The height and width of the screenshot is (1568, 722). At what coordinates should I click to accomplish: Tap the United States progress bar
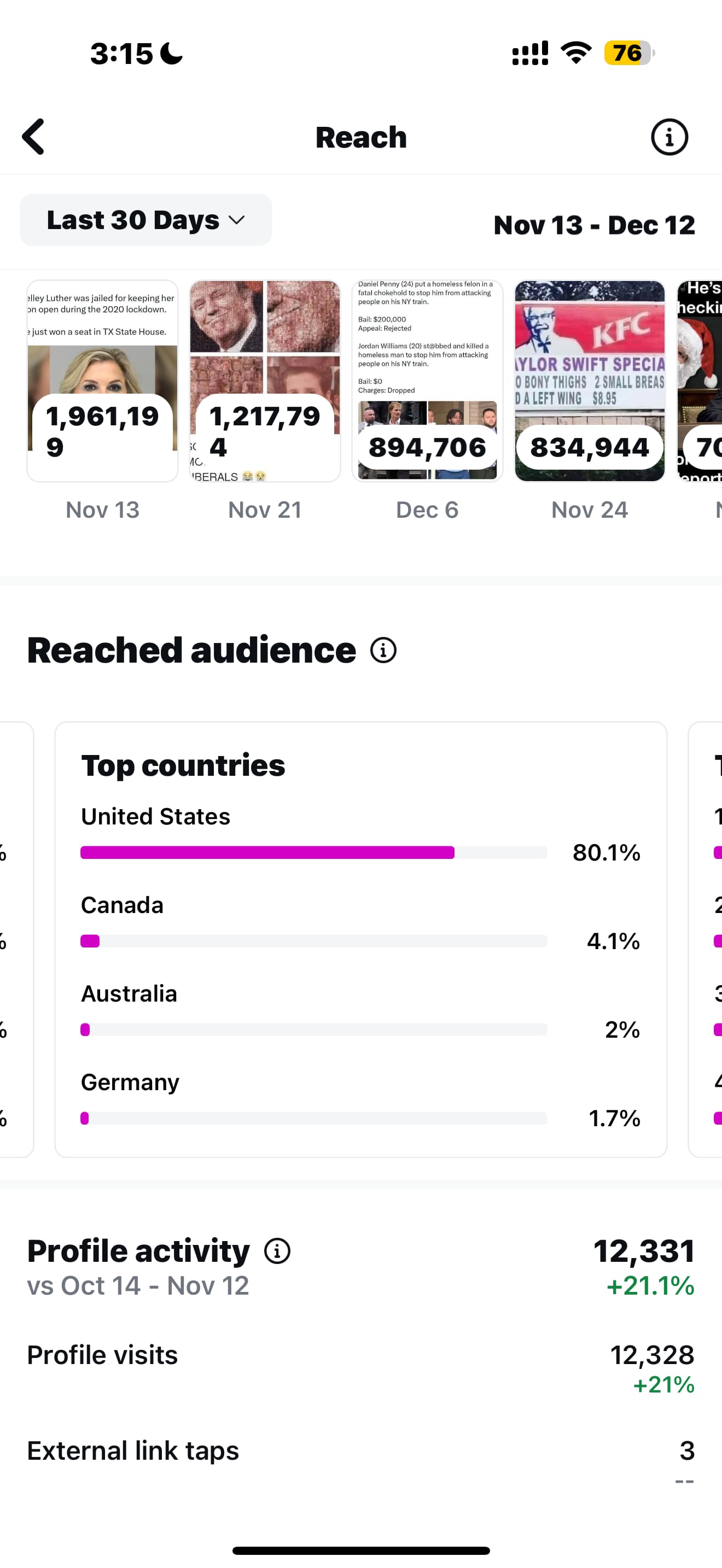[x=313, y=852]
